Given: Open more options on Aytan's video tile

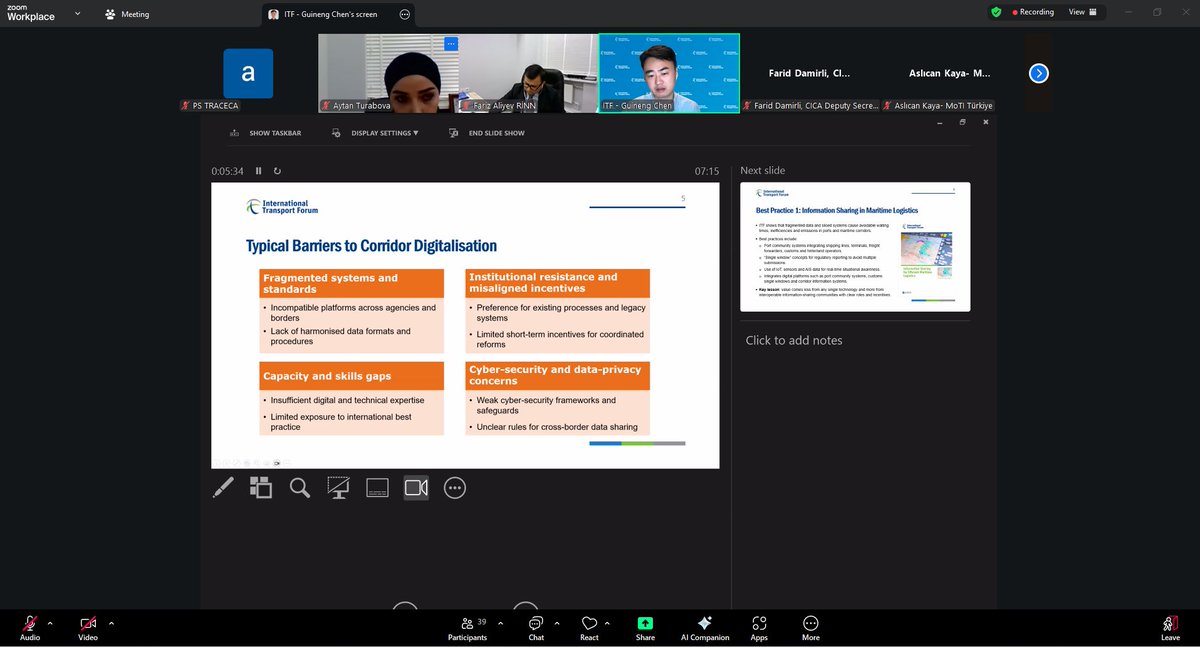Looking at the screenshot, I should [451, 44].
